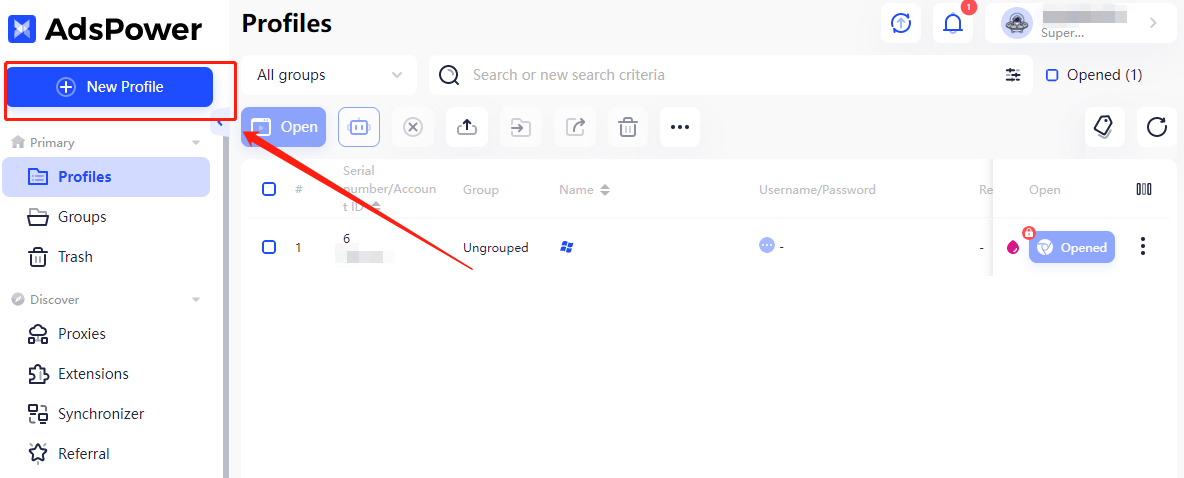The image size is (1184, 478).
Task: Click the Group column header
Action: [x=481, y=190]
